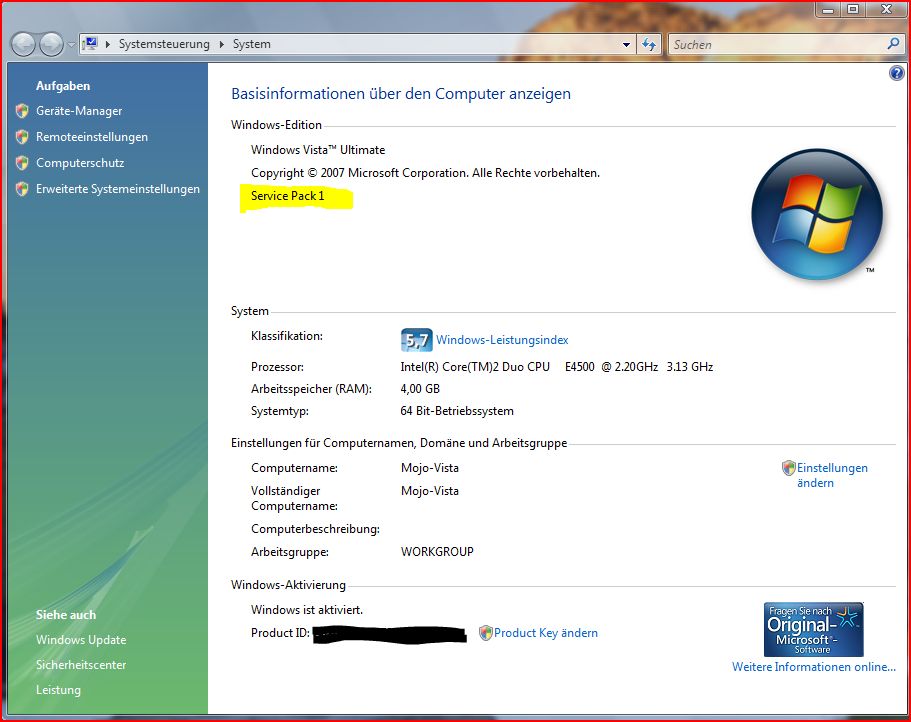The image size is (911, 722).
Task: Click the magnifier search icon
Action: [894, 44]
